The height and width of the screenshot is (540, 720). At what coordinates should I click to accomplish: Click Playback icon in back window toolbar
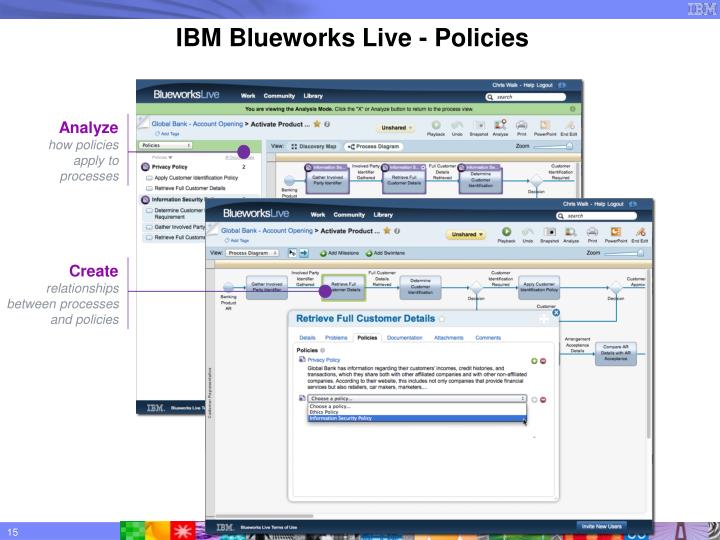[436, 125]
